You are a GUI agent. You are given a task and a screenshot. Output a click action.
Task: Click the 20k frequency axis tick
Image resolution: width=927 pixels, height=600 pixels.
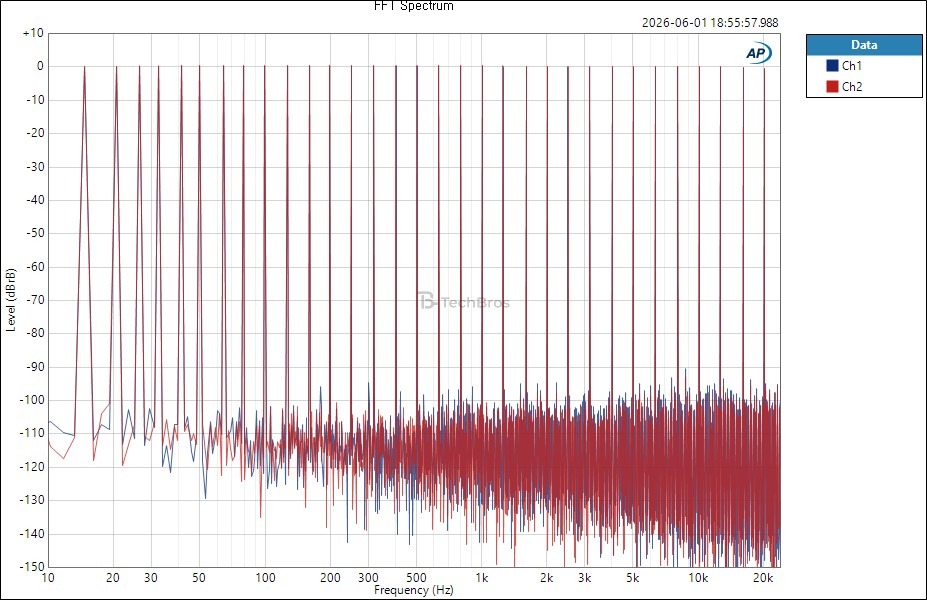(x=763, y=578)
